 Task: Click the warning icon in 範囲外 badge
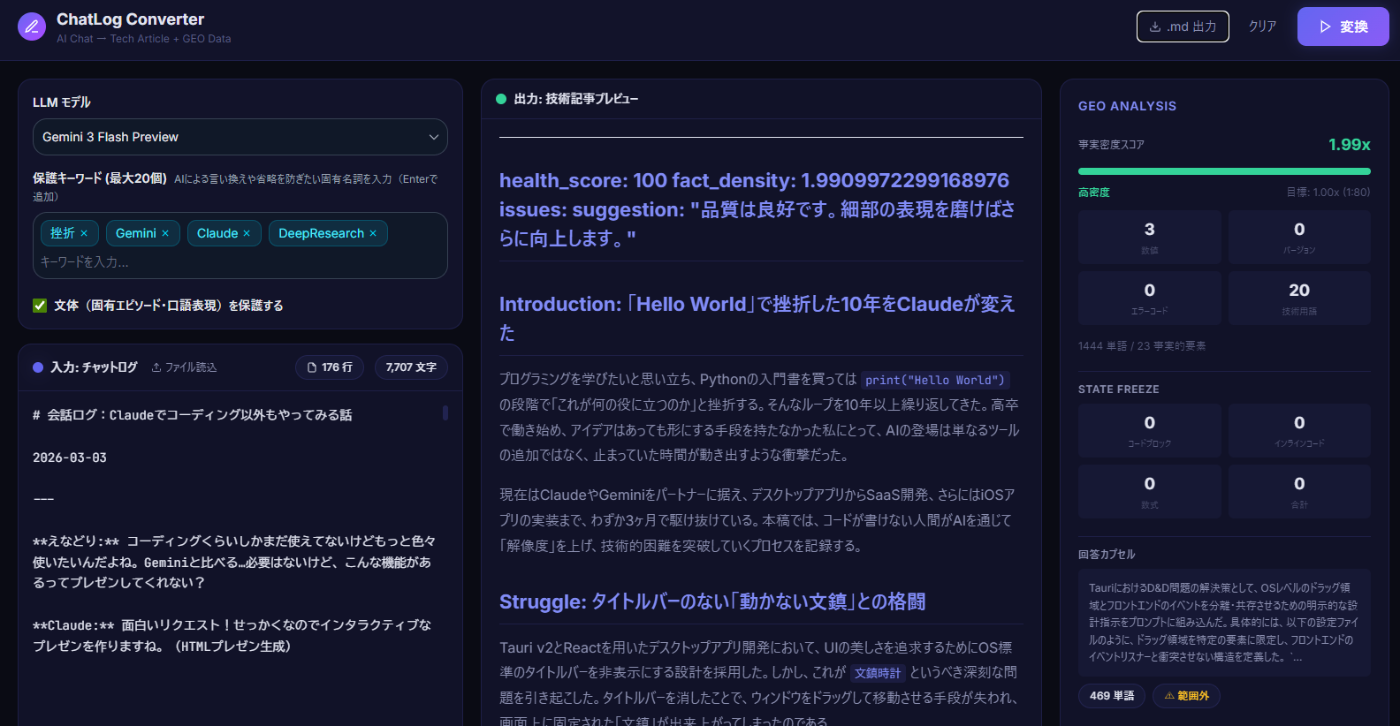(x=1167, y=696)
